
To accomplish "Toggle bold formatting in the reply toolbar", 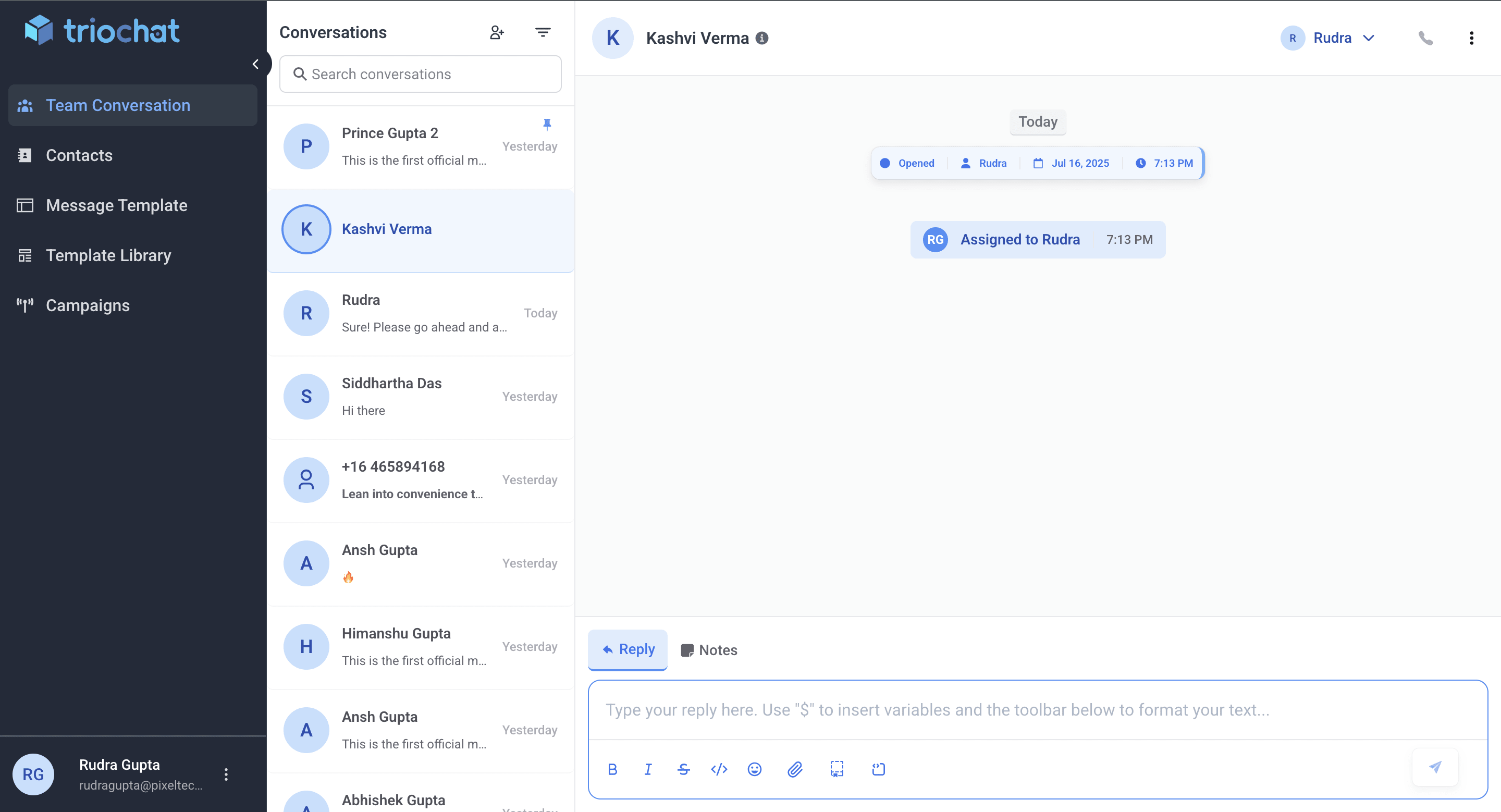I will click(612, 769).
